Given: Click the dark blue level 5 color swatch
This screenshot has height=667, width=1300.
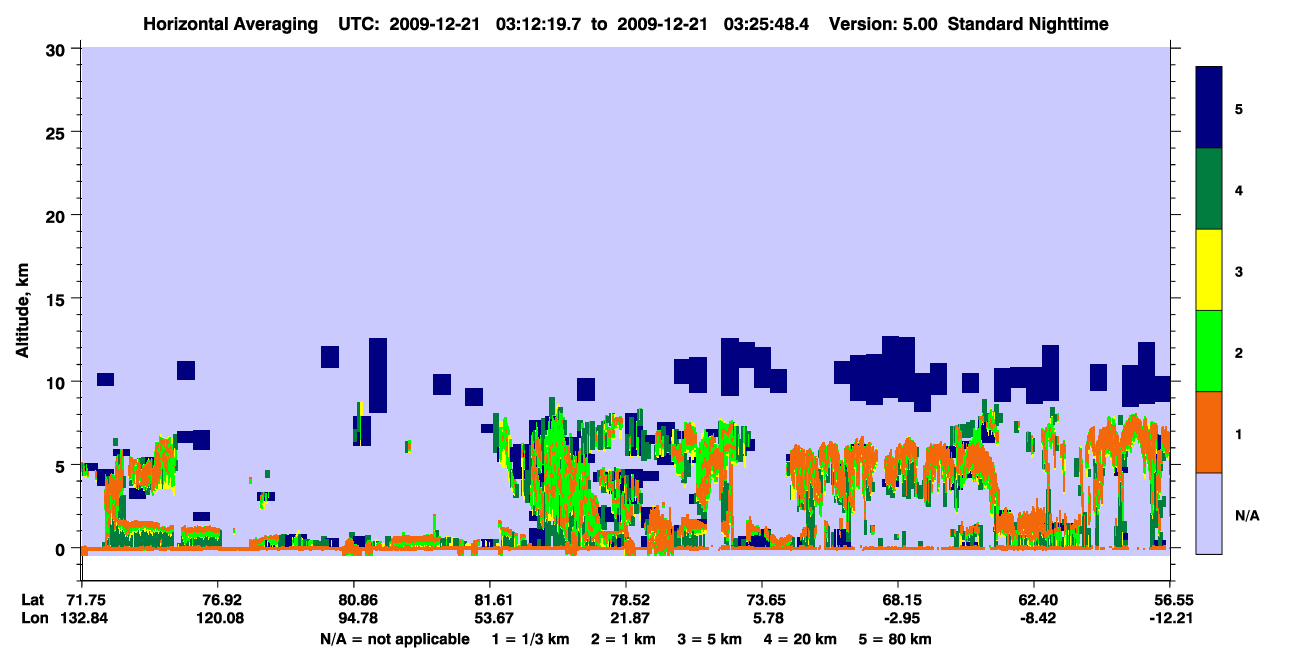Looking at the screenshot, I should 1209,108.
